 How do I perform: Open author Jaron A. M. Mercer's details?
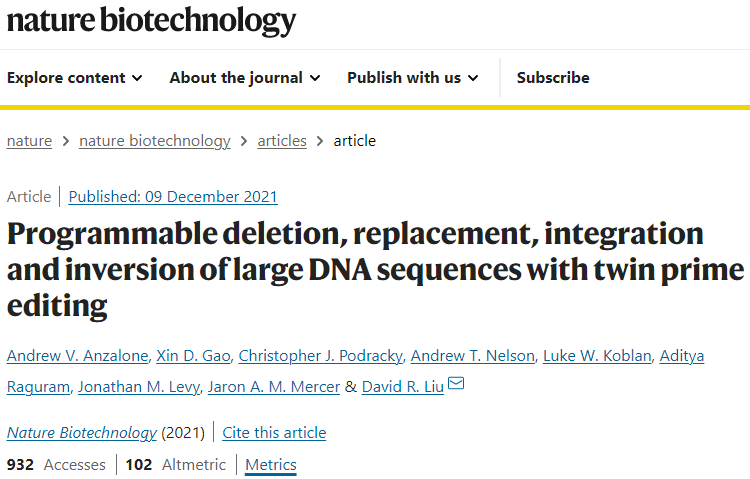[x=274, y=387]
